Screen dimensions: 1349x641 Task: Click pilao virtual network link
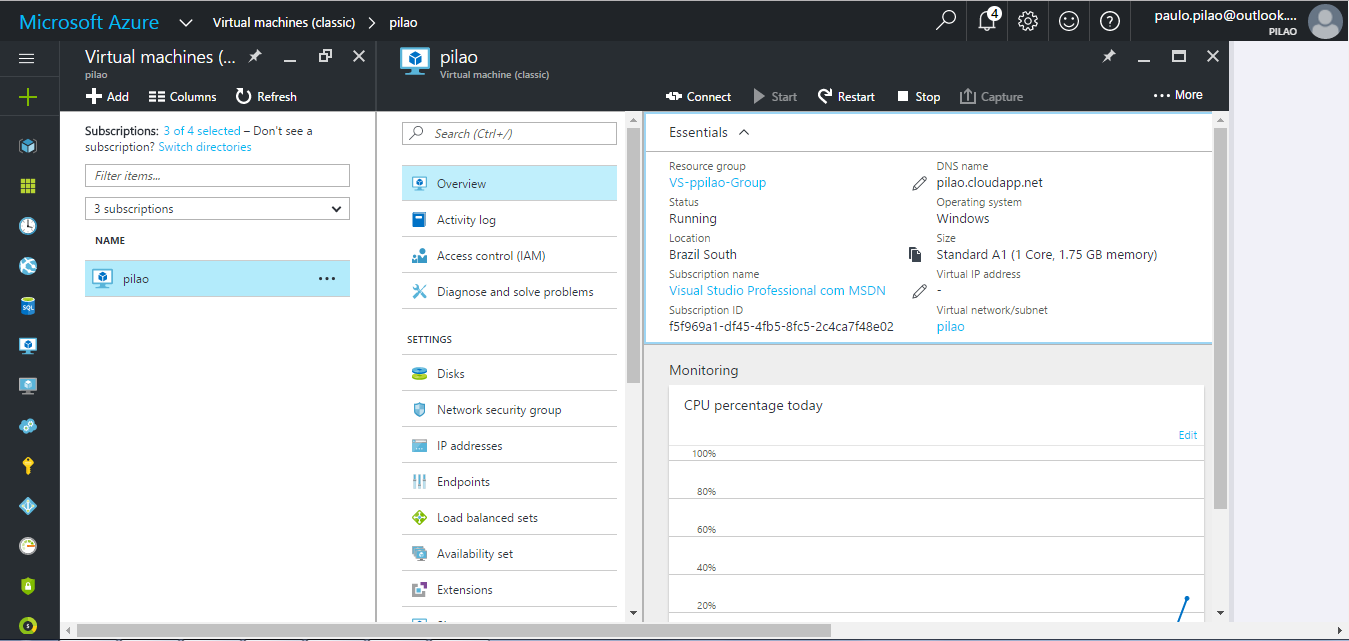coord(950,327)
